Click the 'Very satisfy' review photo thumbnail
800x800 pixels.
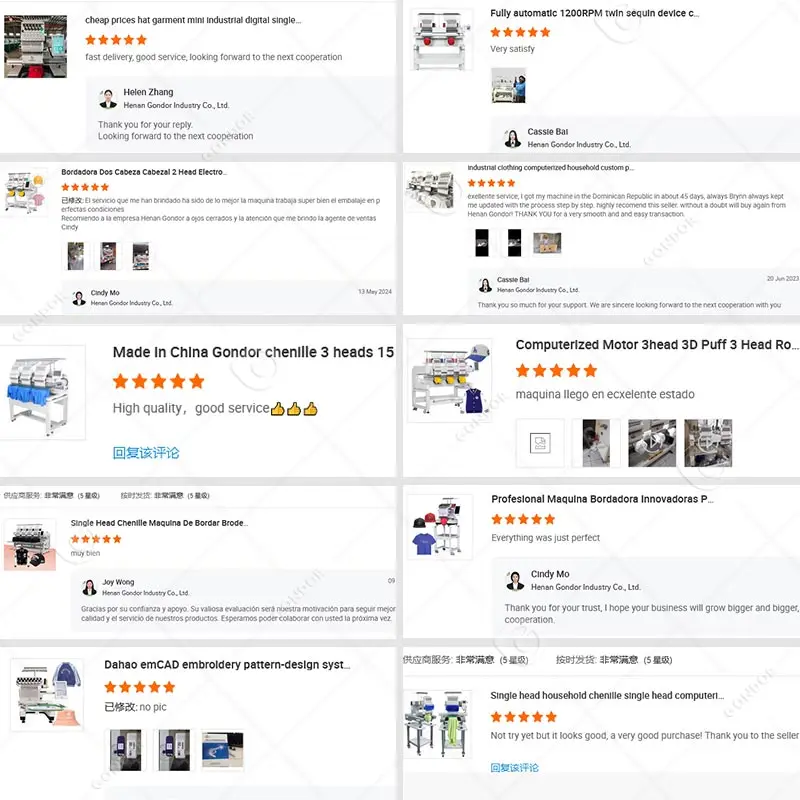508,86
